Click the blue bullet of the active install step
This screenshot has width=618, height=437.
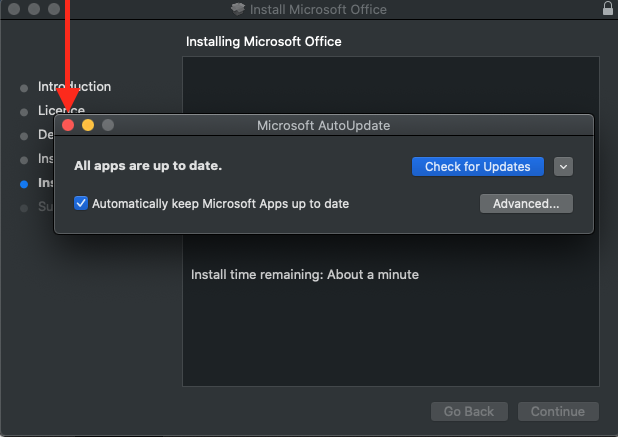pyautogui.click(x=24, y=184)
